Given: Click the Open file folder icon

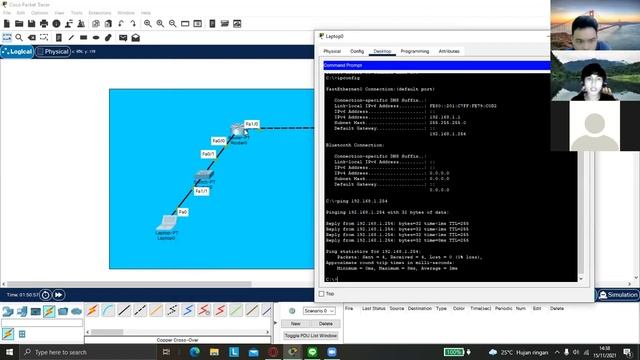Looking at the screenshot, I should pyautogui.click(x=19, y=24).
